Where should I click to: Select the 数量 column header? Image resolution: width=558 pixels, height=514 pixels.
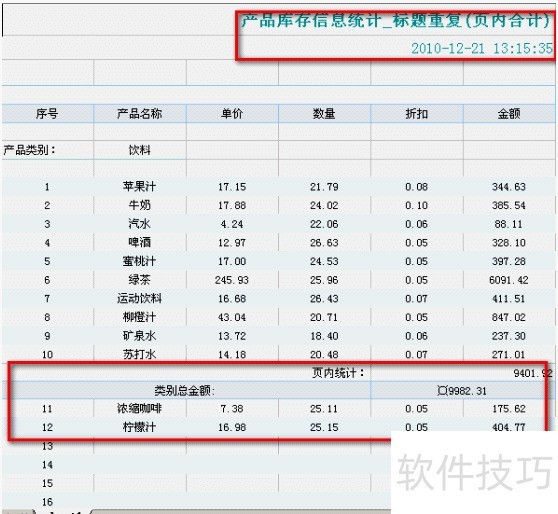point(324,114)
